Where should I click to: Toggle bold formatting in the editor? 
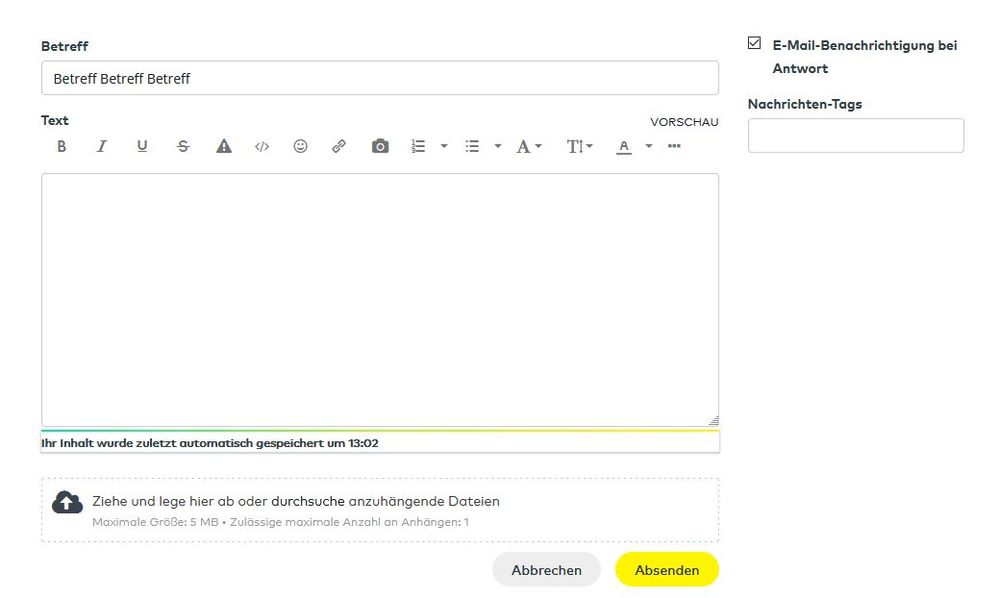(x=61, y=146)
